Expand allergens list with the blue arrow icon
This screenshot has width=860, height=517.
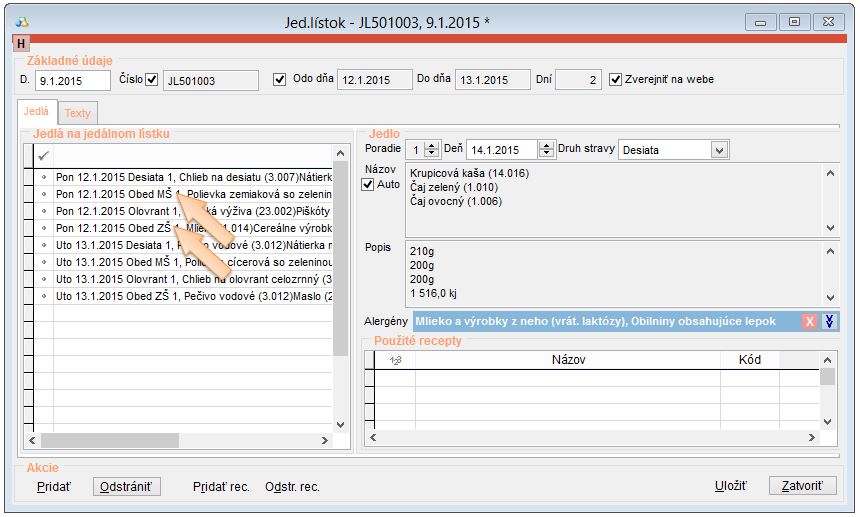click(830, 321)
